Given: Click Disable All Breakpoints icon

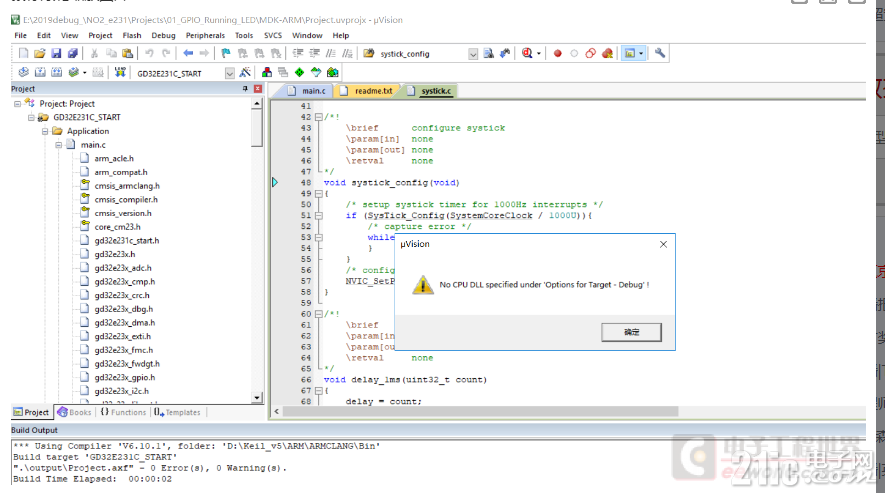Looking at the screenshot, I should (590, 54).
